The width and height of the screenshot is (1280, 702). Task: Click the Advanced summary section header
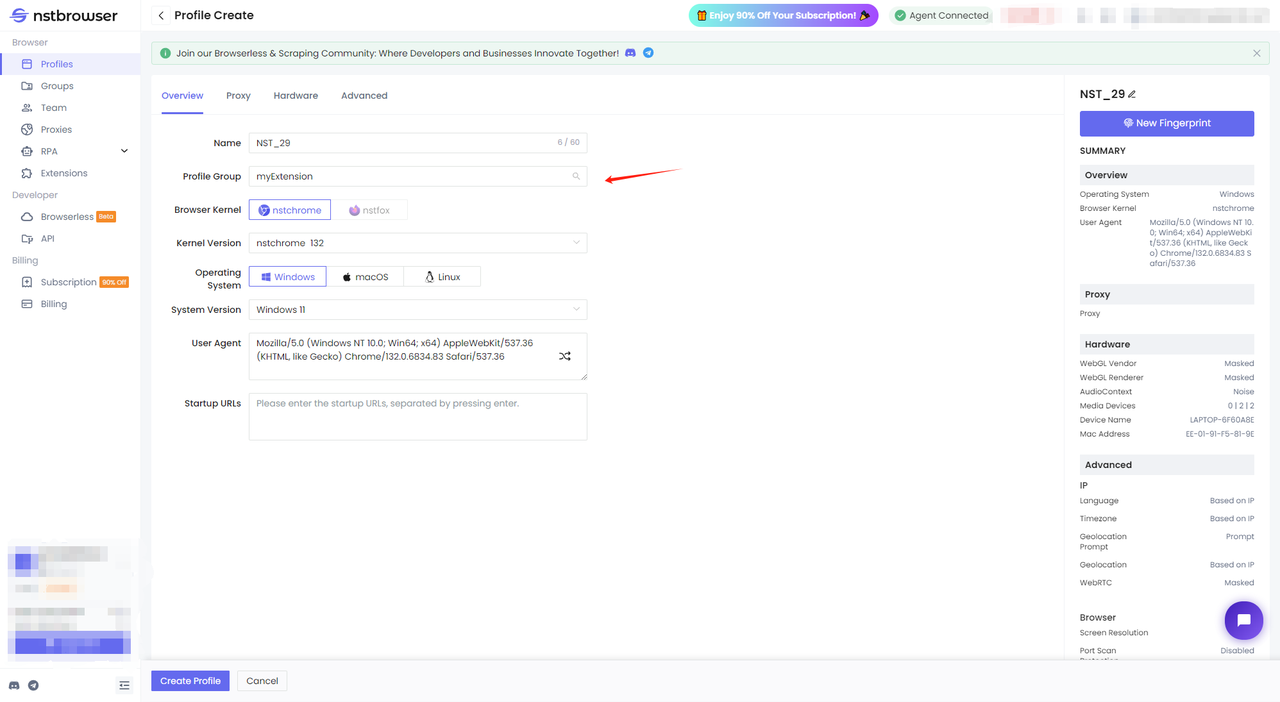1167,465
